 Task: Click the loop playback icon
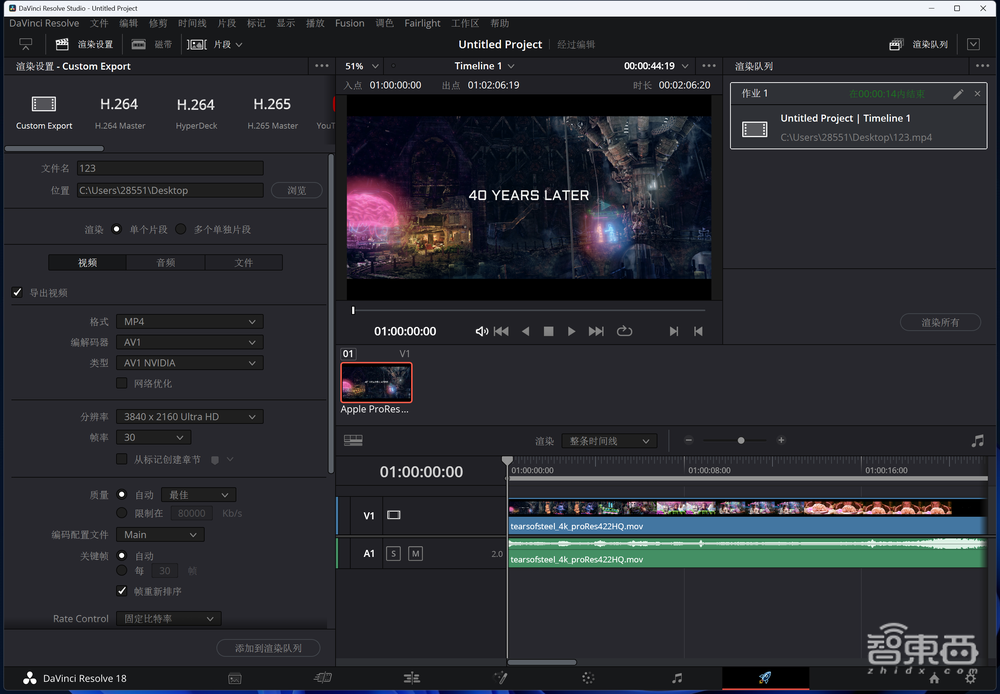tap(624, 331)
